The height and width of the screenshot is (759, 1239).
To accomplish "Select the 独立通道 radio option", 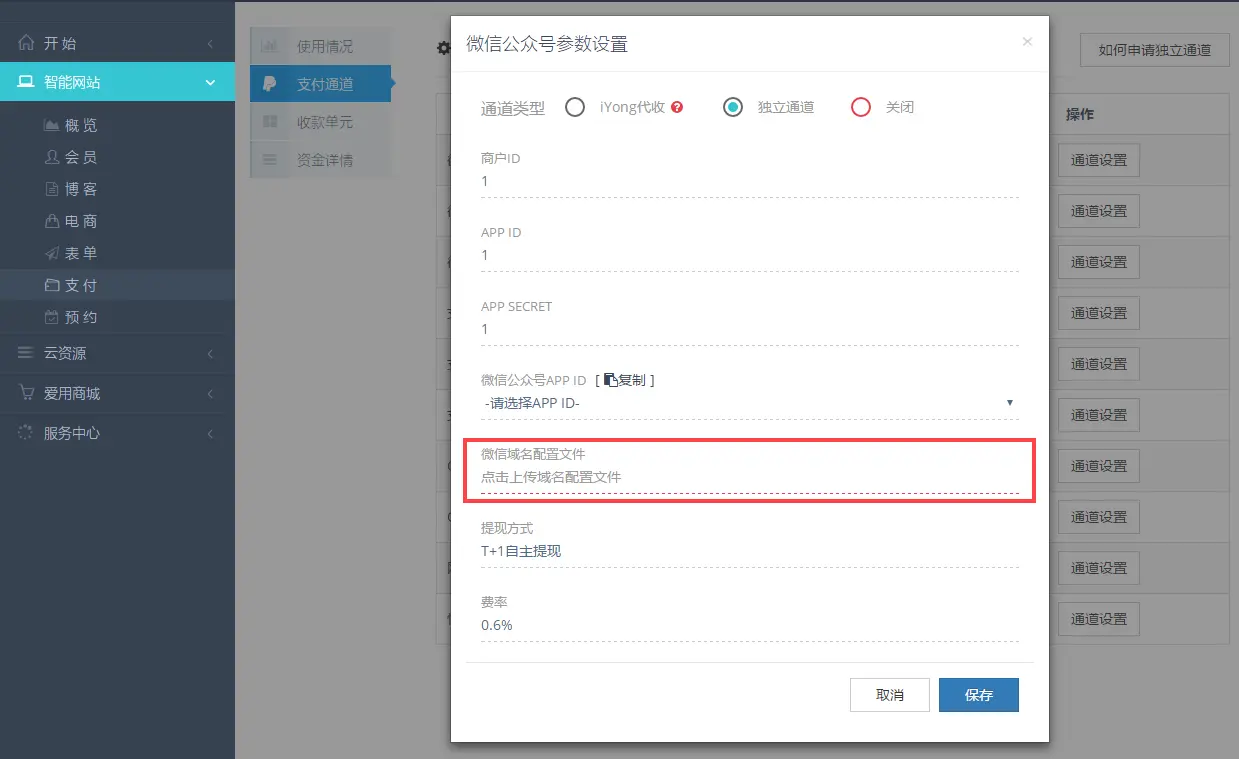I will click(733, 107).
